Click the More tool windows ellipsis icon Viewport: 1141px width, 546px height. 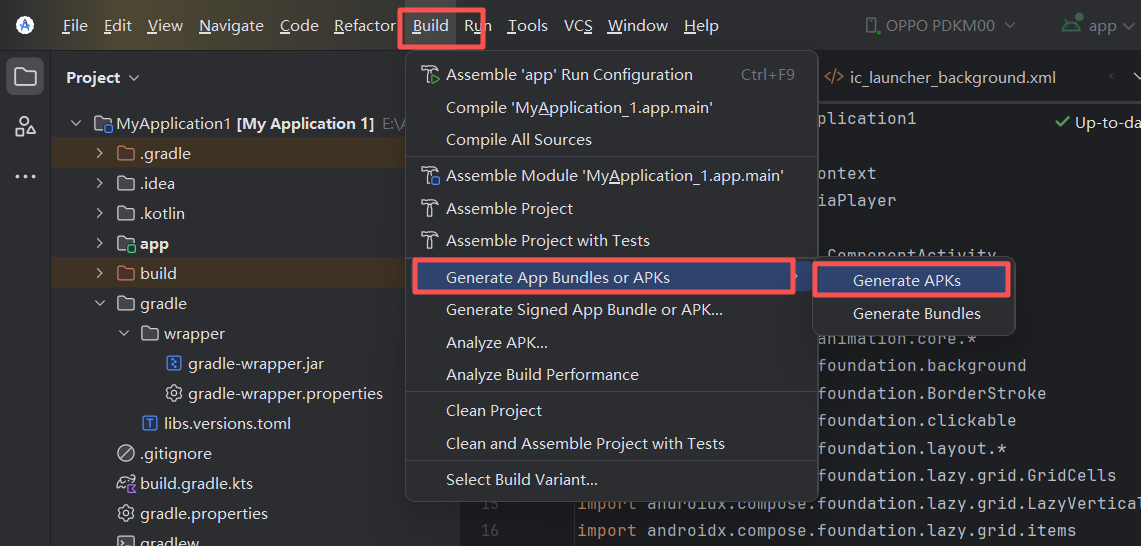(x=26, y=176)
